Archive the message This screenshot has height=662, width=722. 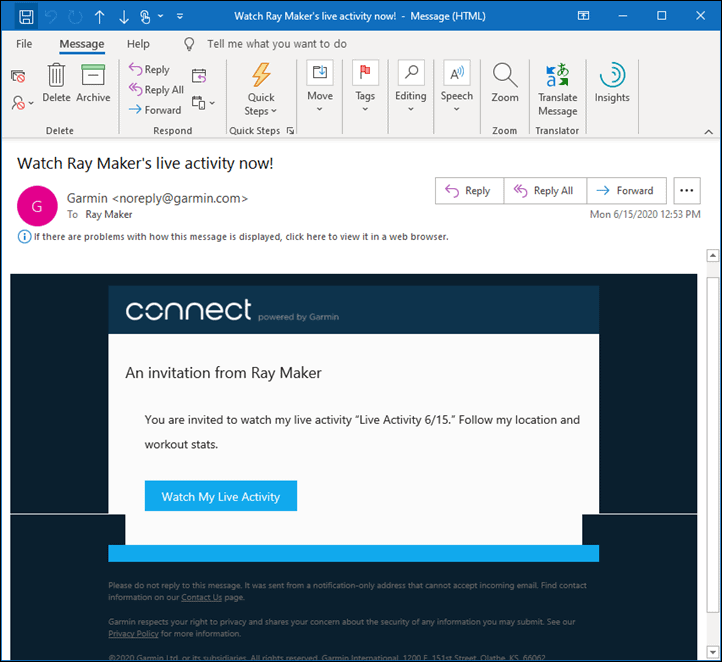[93, 83]
